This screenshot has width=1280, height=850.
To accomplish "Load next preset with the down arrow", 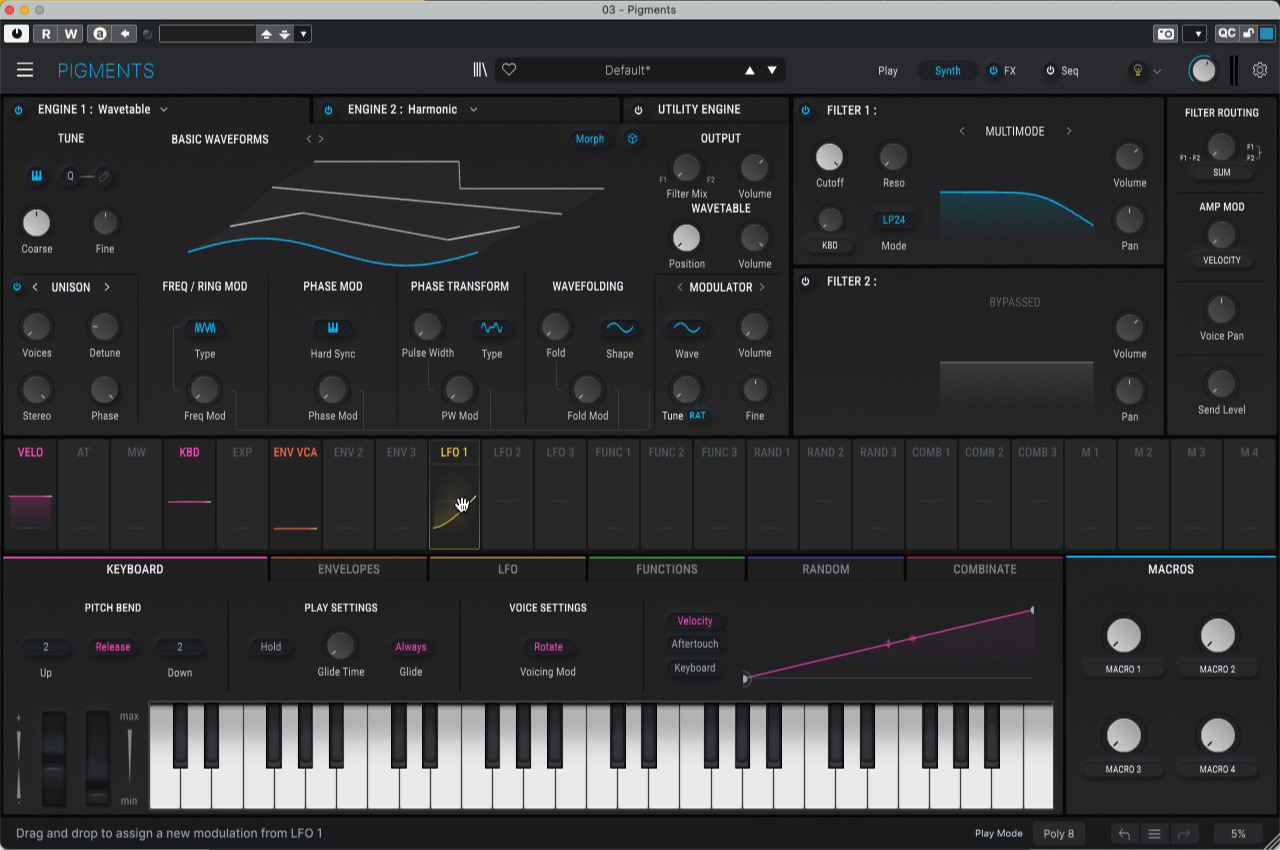I will pos(772,70).
